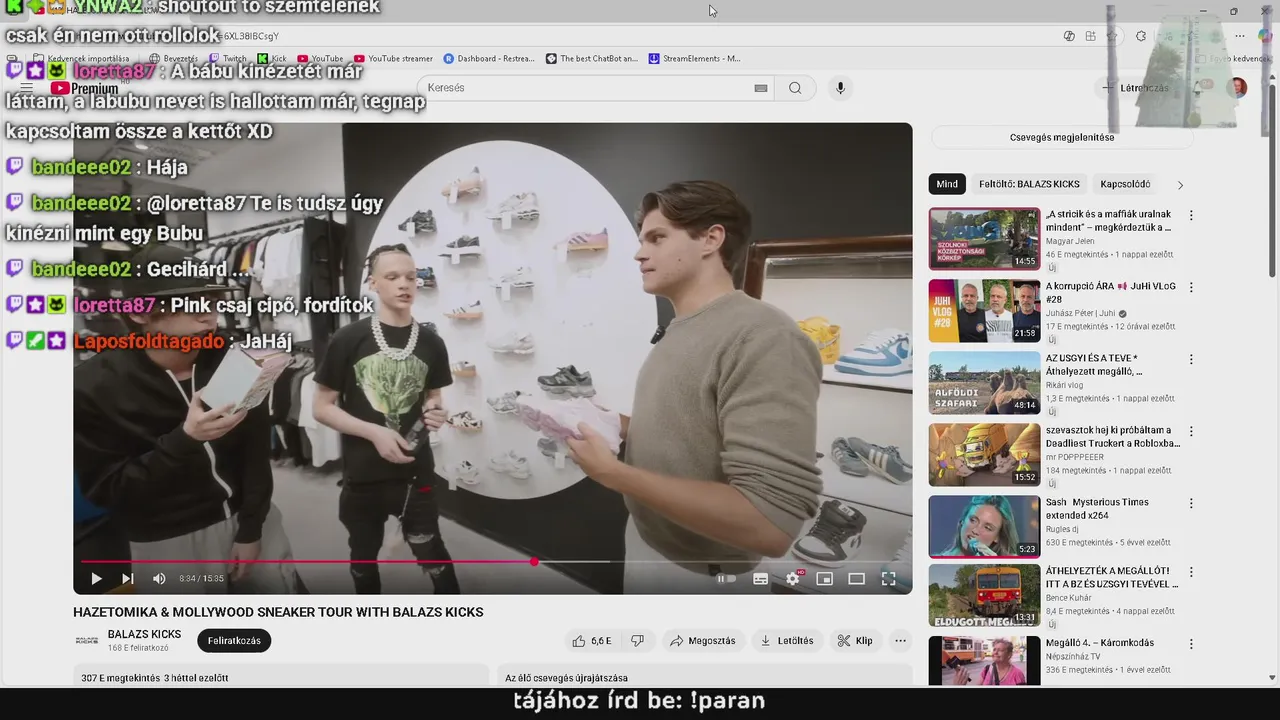The image size is (1280, 720).
Task: Open StreamElements bookmark
Action: point(695,59)
